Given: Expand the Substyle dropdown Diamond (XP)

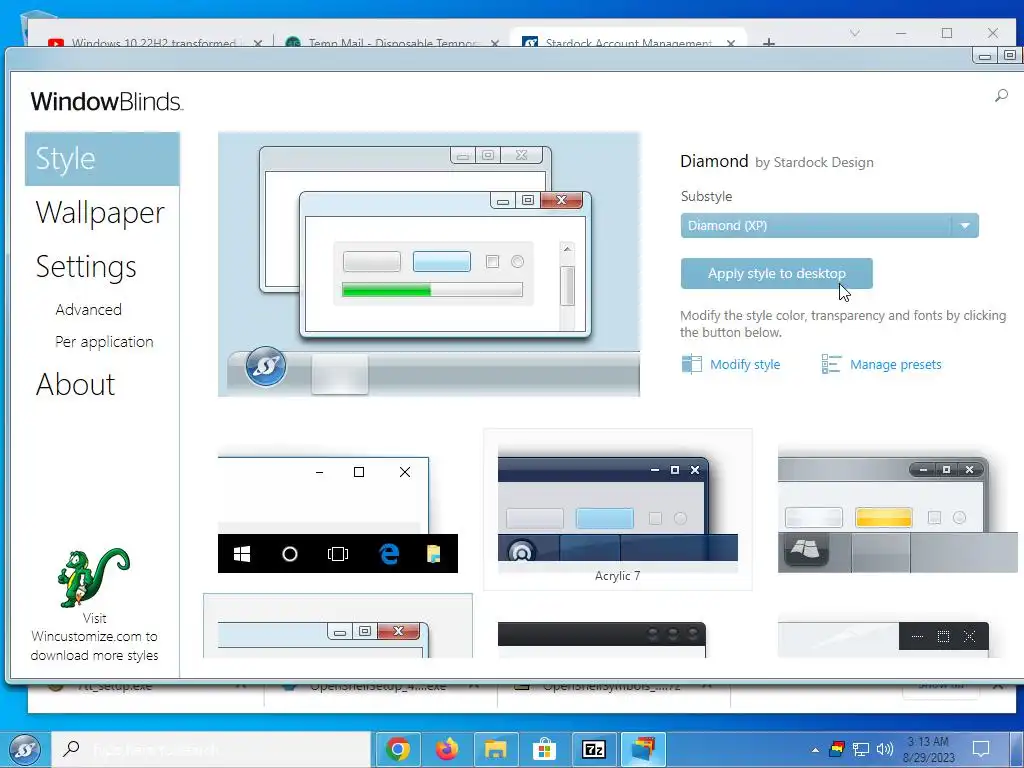Looking at the screenshot, I should point(829,225).
